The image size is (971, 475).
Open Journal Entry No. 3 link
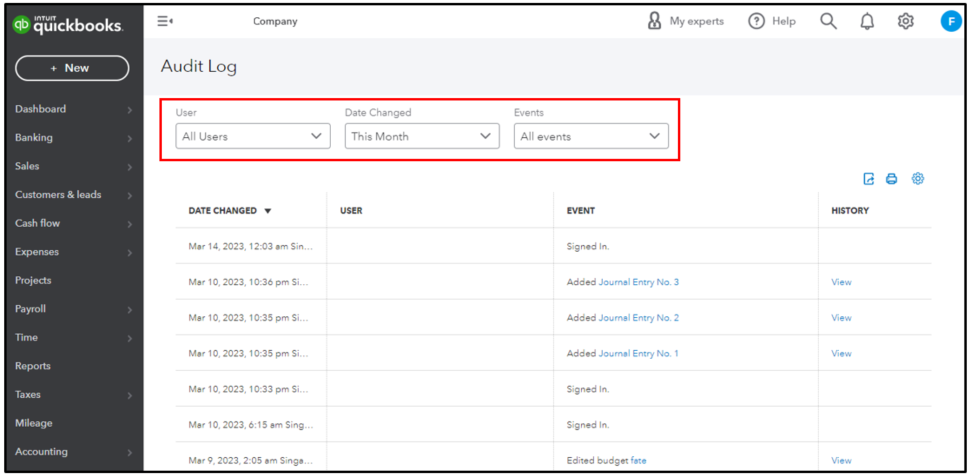[x=638, y=282]
